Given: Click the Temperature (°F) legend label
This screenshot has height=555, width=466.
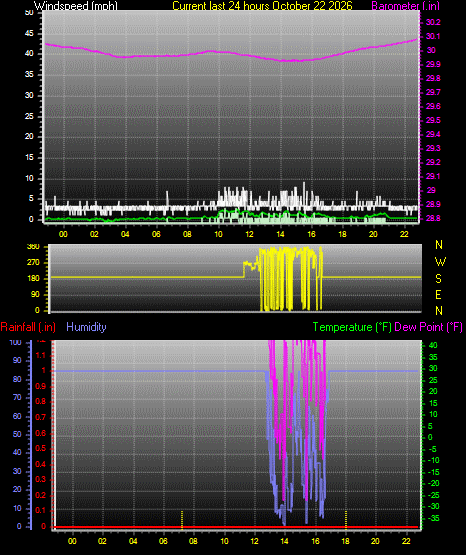Looking at the screenshot, I should [x=352, y=327].
